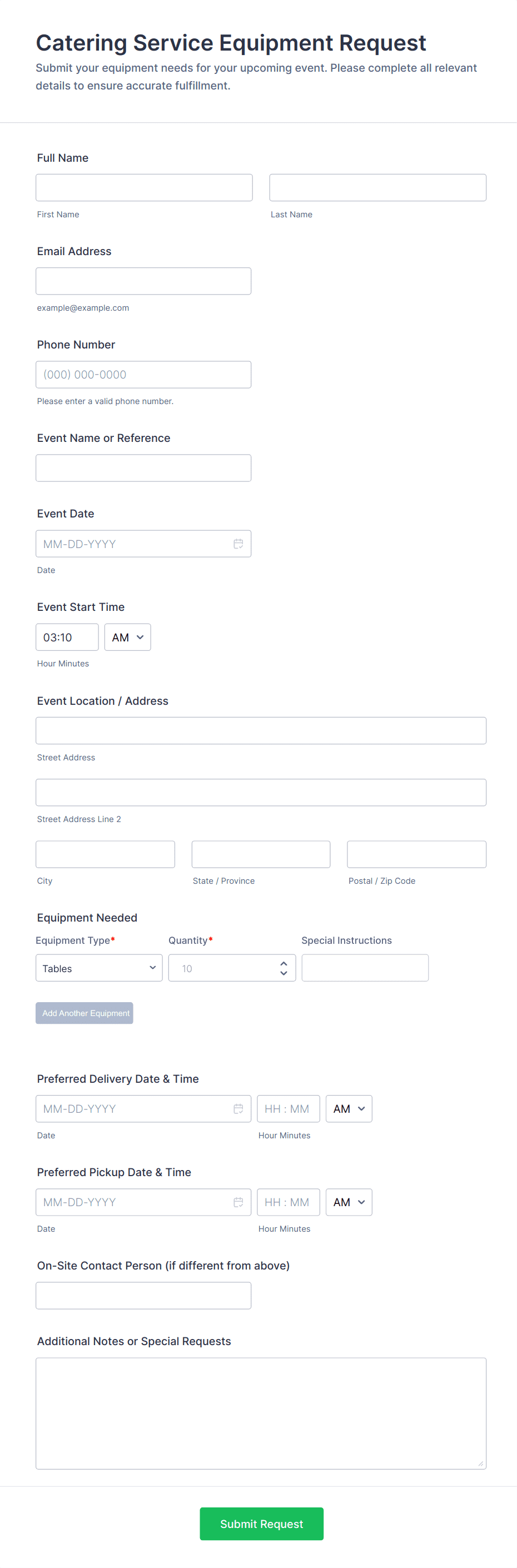The height and width of the screenshot is (1568, 517).
Task: Click the Event Start Time hour-minutes box
Action: 67,636
